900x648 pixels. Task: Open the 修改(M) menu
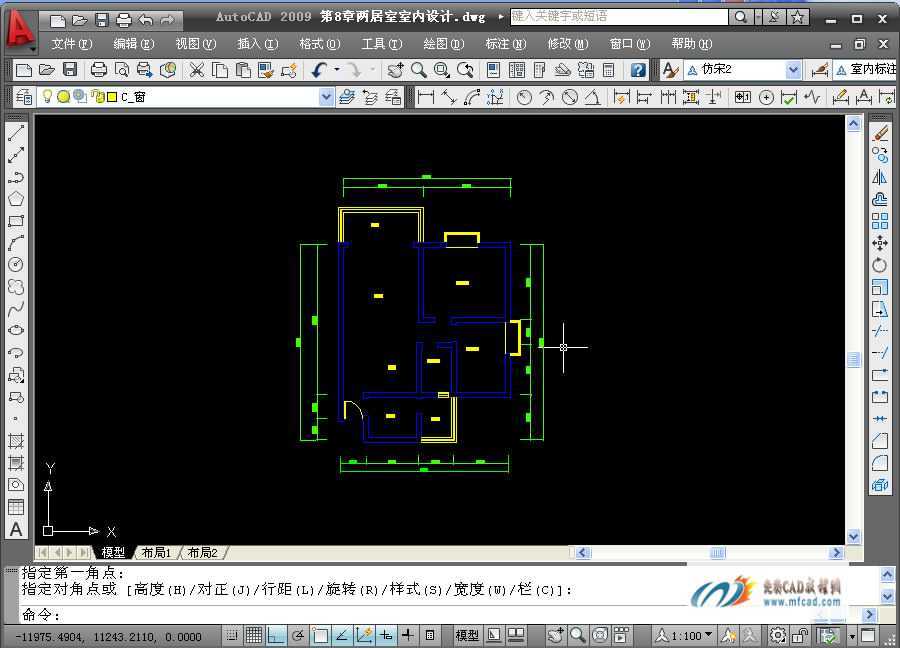(568, 44)
